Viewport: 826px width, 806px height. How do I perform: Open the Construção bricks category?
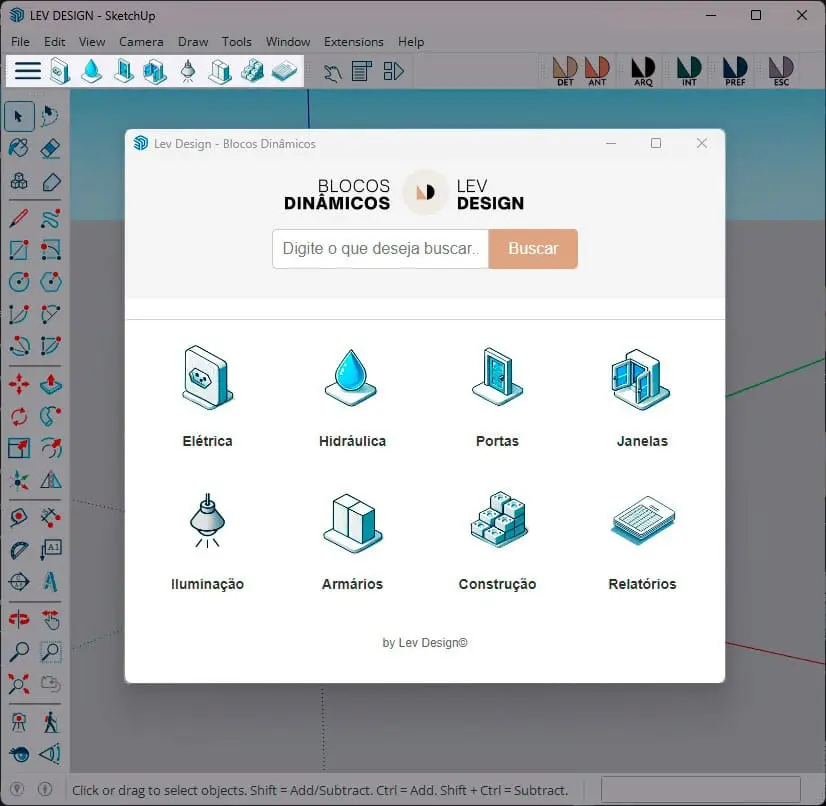tap(497, 540)
